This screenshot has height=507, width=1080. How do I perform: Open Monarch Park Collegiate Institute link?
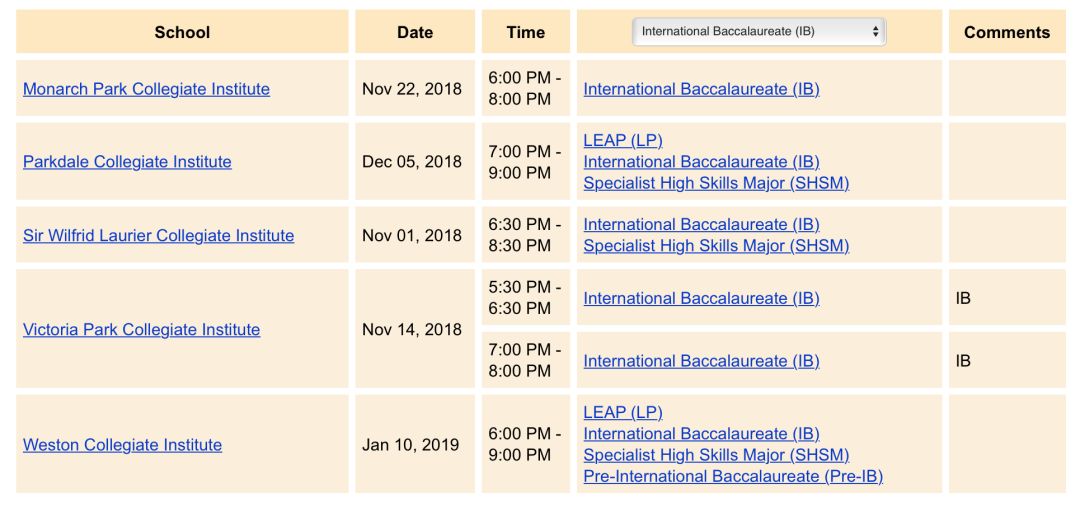(147, 89)
